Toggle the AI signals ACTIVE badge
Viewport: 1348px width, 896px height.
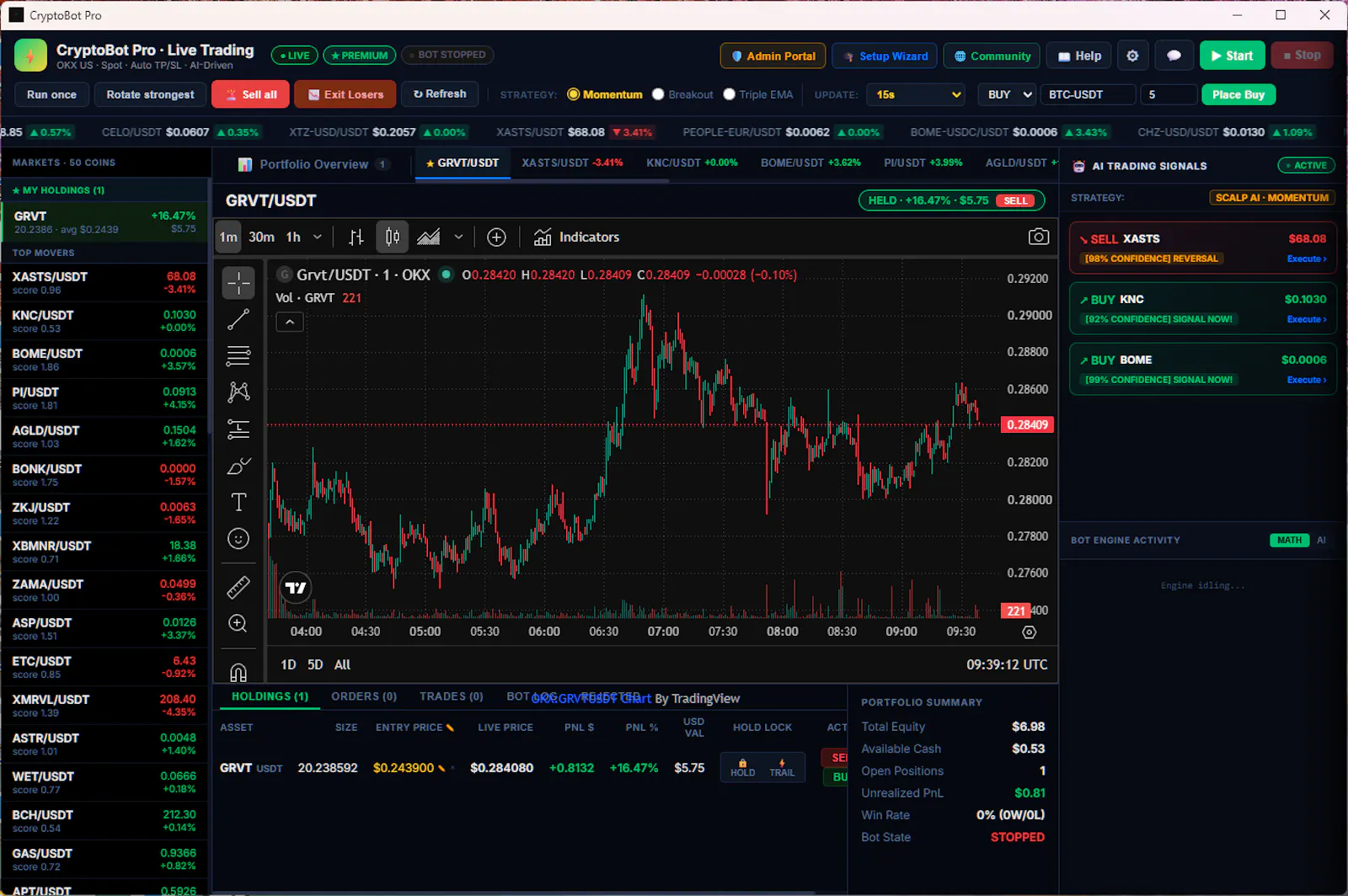1307,166
